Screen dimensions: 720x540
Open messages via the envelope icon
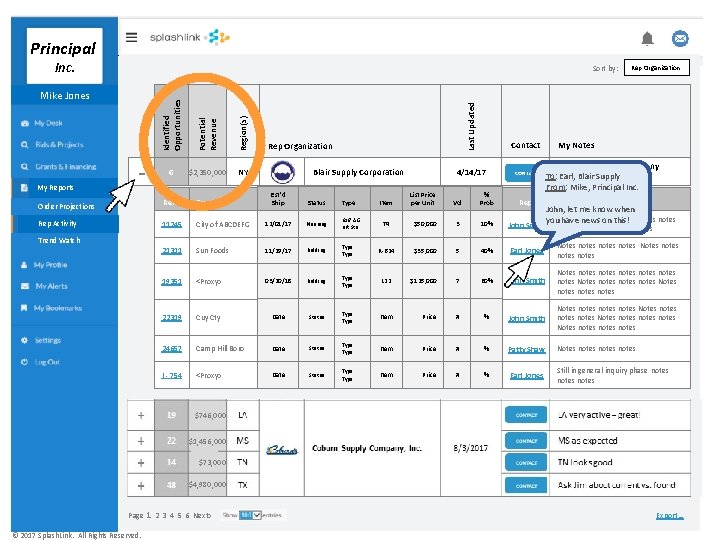[x=680, y=39]
